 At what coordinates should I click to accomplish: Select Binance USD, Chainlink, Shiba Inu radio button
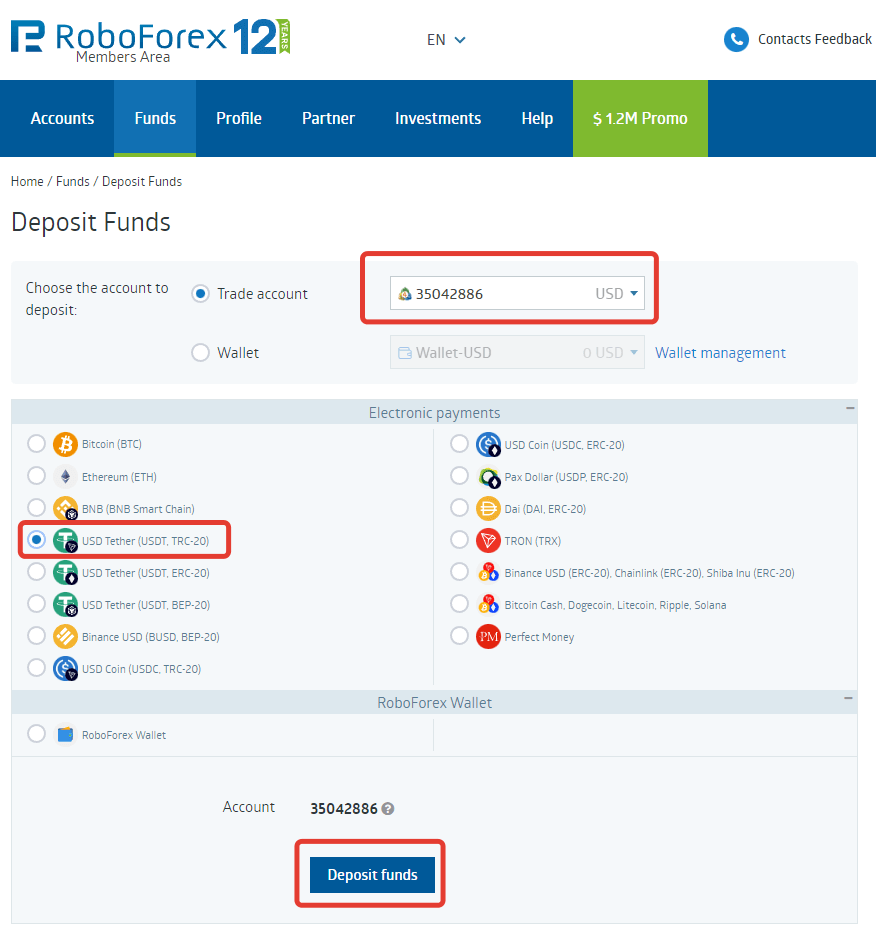(459, 571)
